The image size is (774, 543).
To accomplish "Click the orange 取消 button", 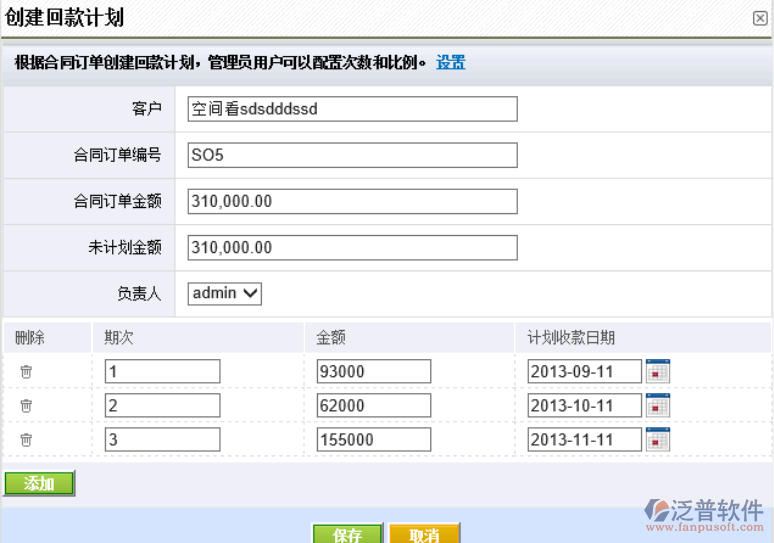I will click(424, 534).
